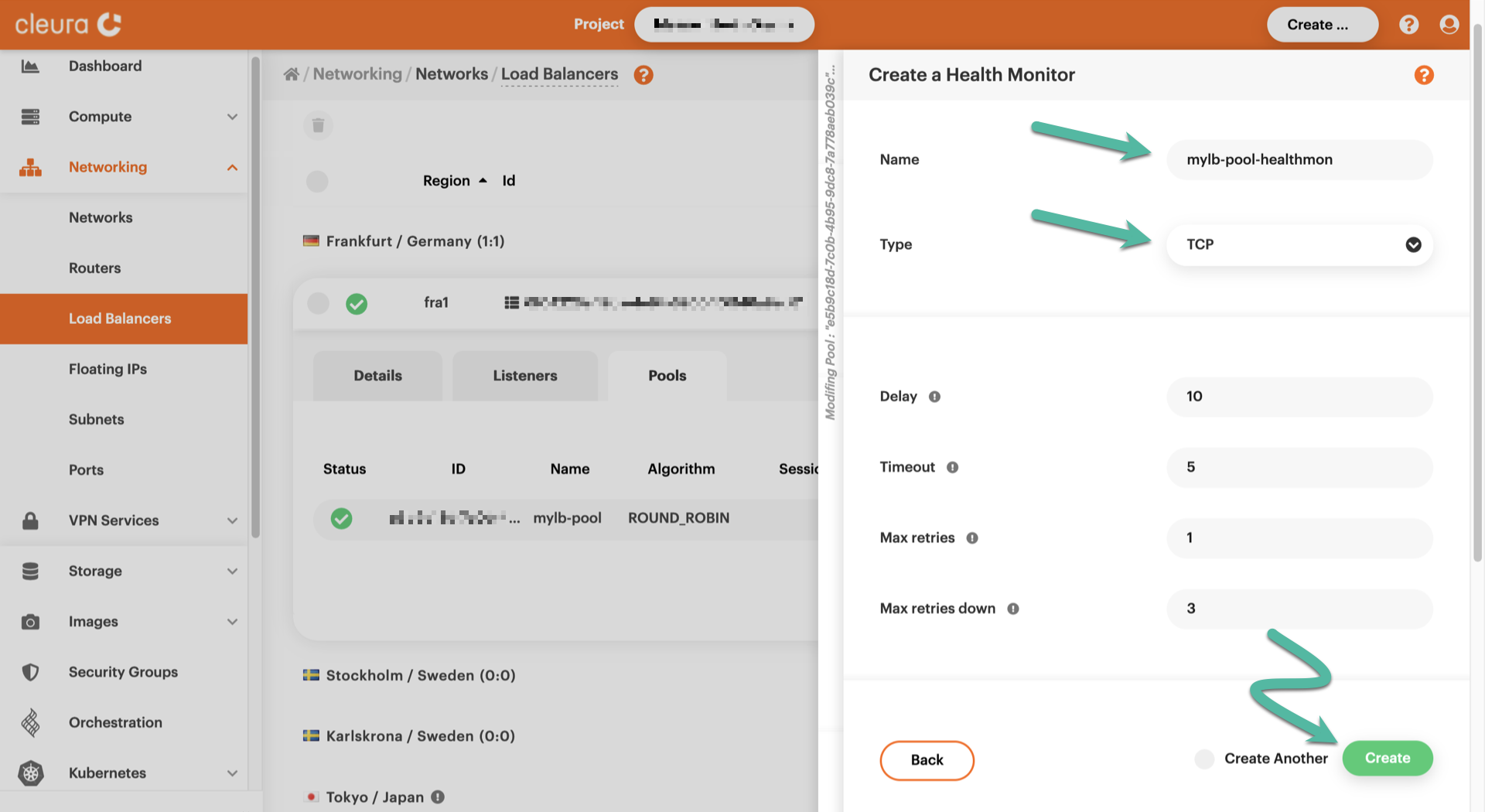
Task: Click the Security Groups shield icon
Action: click(x=31, y=671)
